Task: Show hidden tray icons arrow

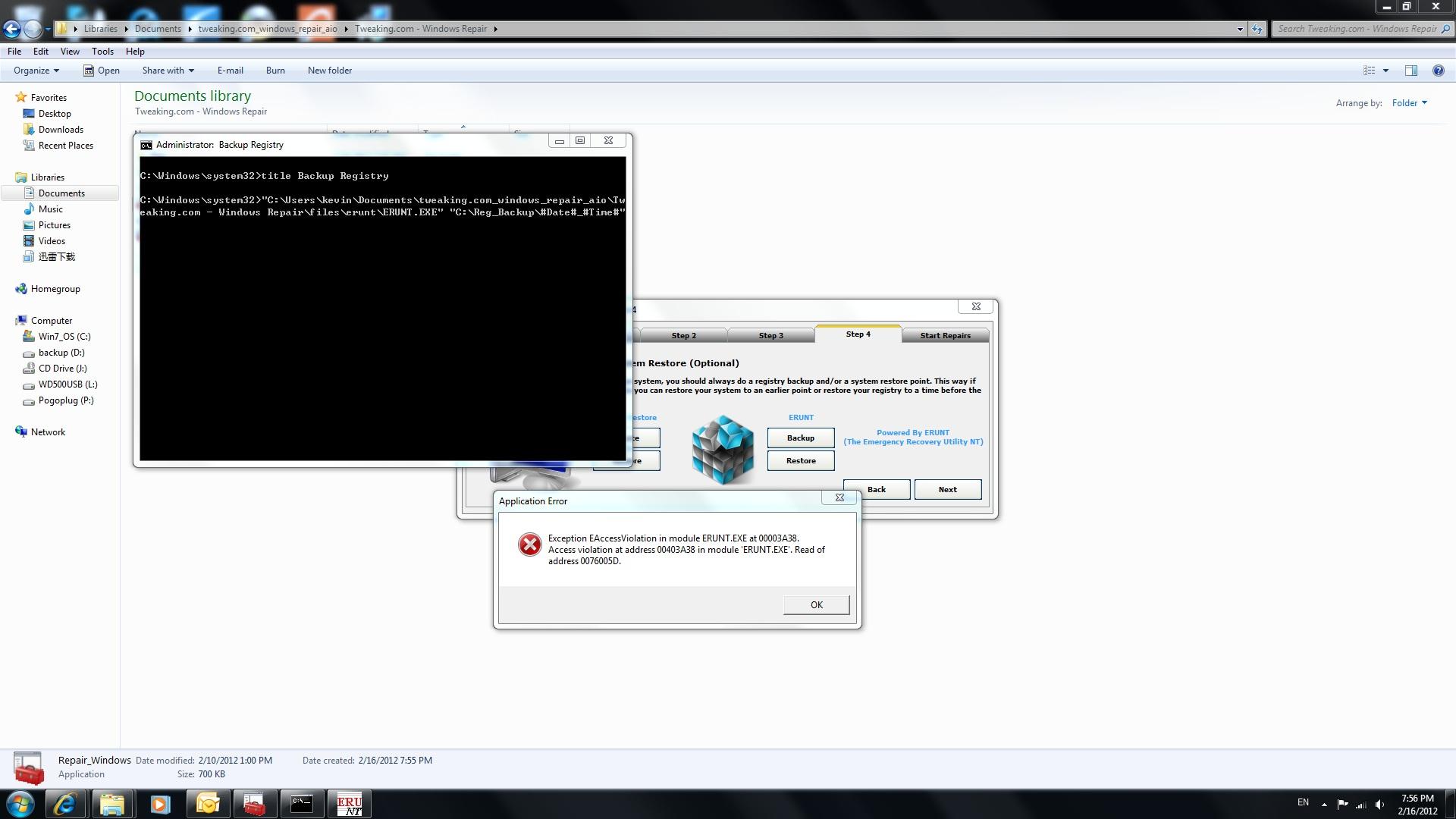Action: point(1324,805)
